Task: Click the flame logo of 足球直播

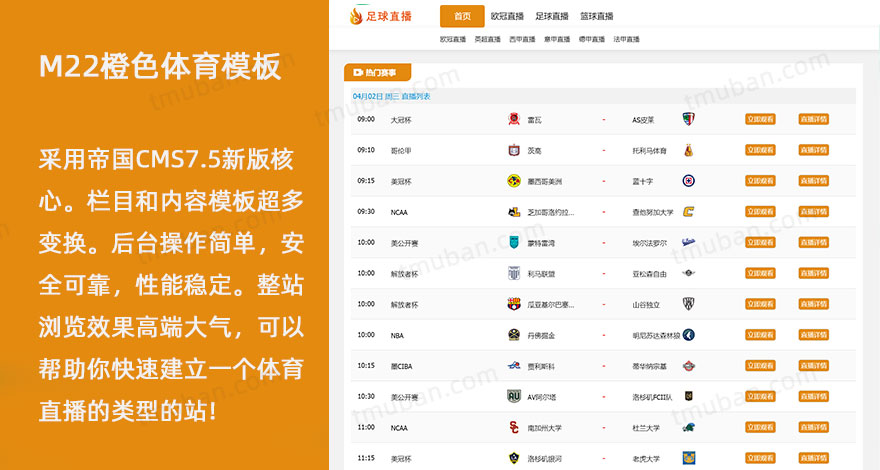Action: [x=356, y=16]
